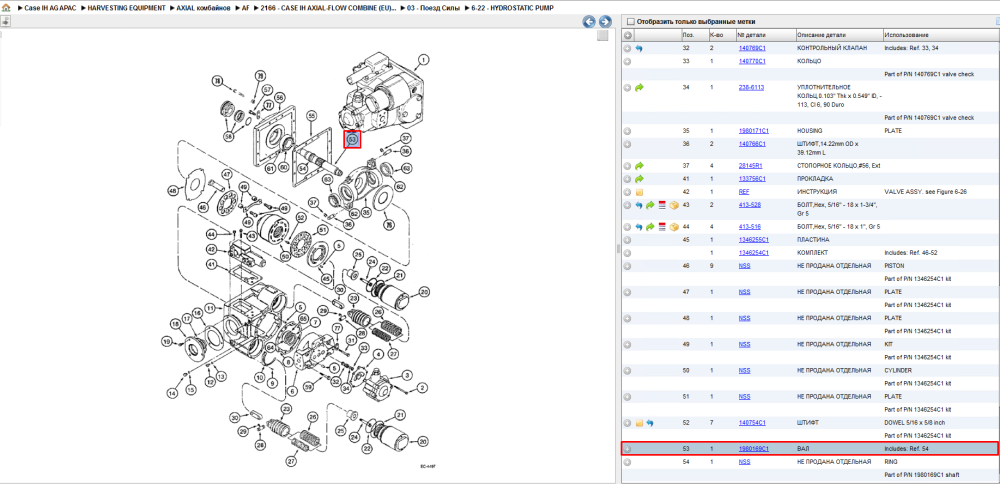Open part number link 140754C1
The width and height of the screenshot is (1000, 484).
pyautogui.click(x=752, y=422)
